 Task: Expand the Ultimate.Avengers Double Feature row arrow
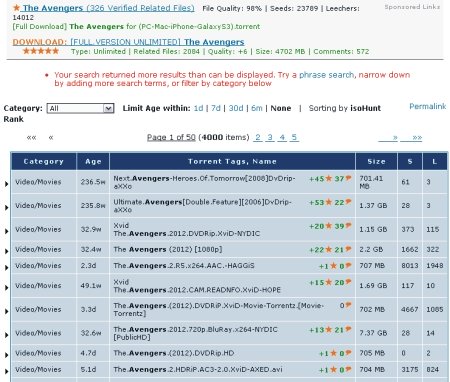click(x=6, y=207)
